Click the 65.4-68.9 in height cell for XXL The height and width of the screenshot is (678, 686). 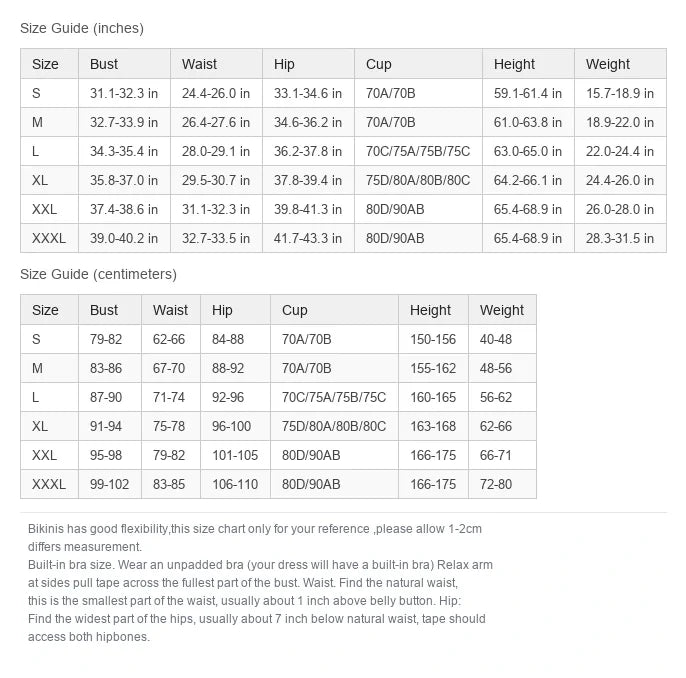528,209
